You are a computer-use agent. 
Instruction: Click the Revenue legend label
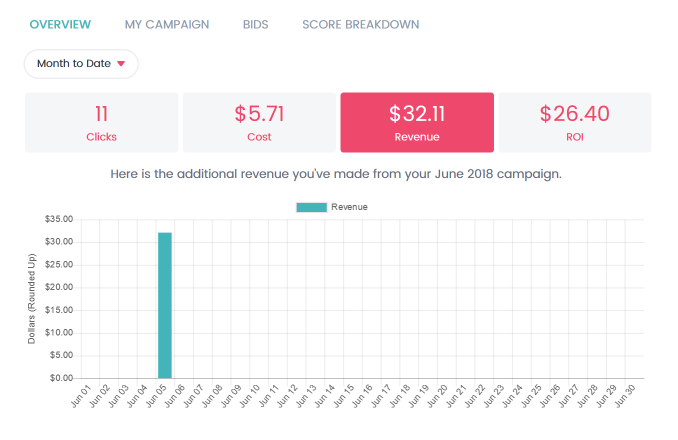(x=349, y=207)
